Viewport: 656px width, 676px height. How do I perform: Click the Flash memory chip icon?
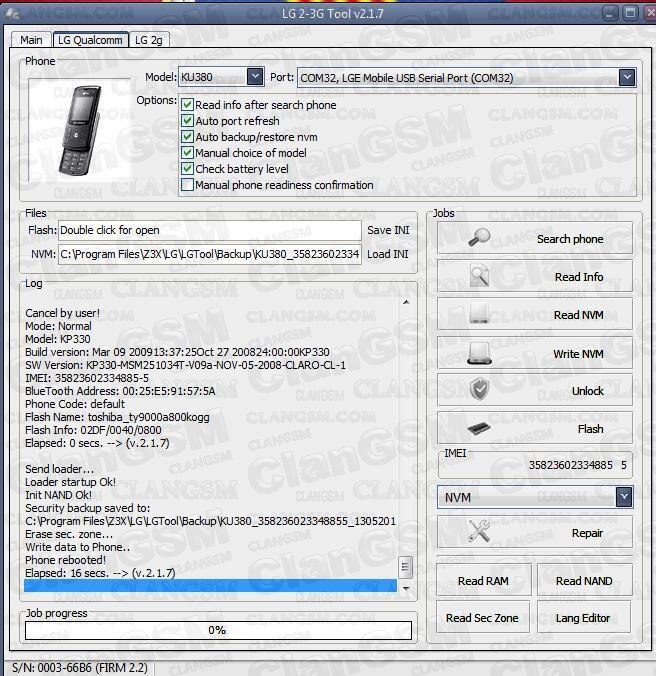pos(479,428)
